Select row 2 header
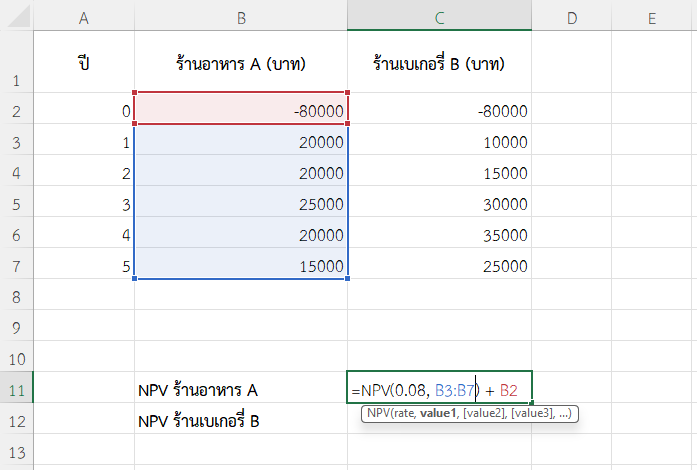Screen dimensions: 697x470 (x=16, y=108)
